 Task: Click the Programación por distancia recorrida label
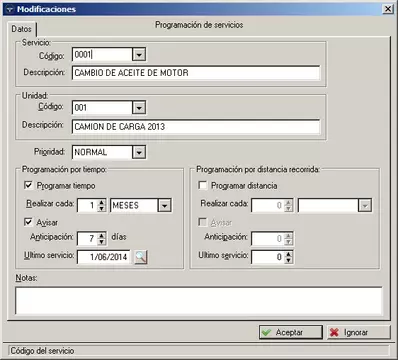click(258, 169)
